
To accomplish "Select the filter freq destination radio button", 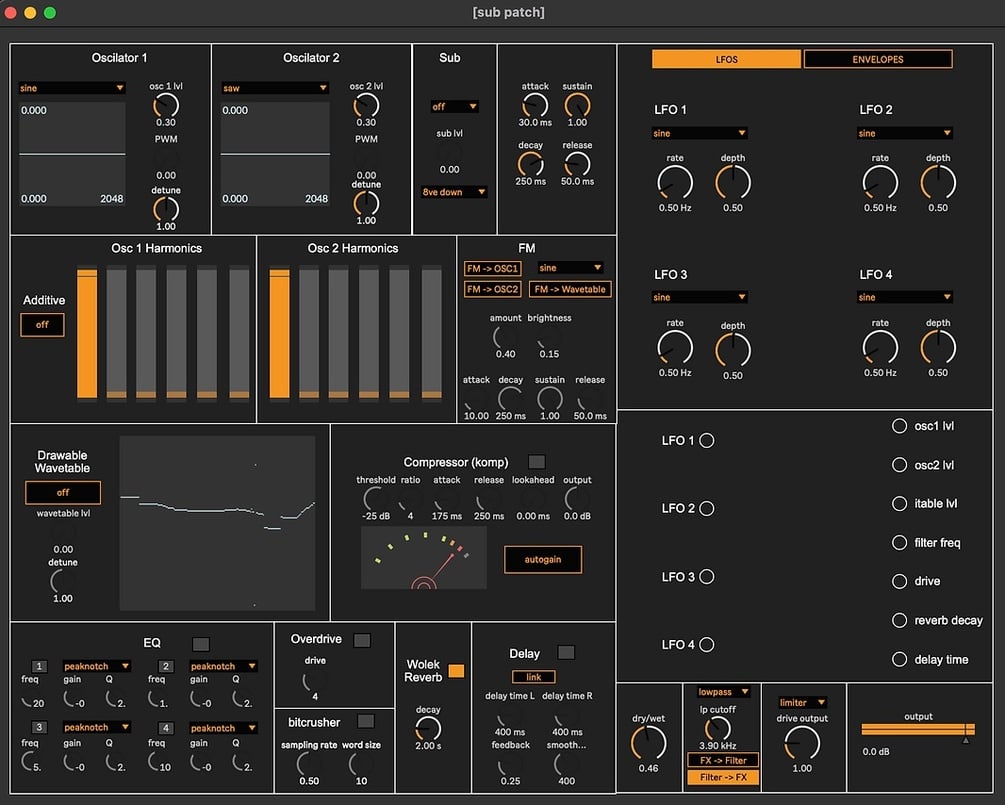I will point(900,543).
